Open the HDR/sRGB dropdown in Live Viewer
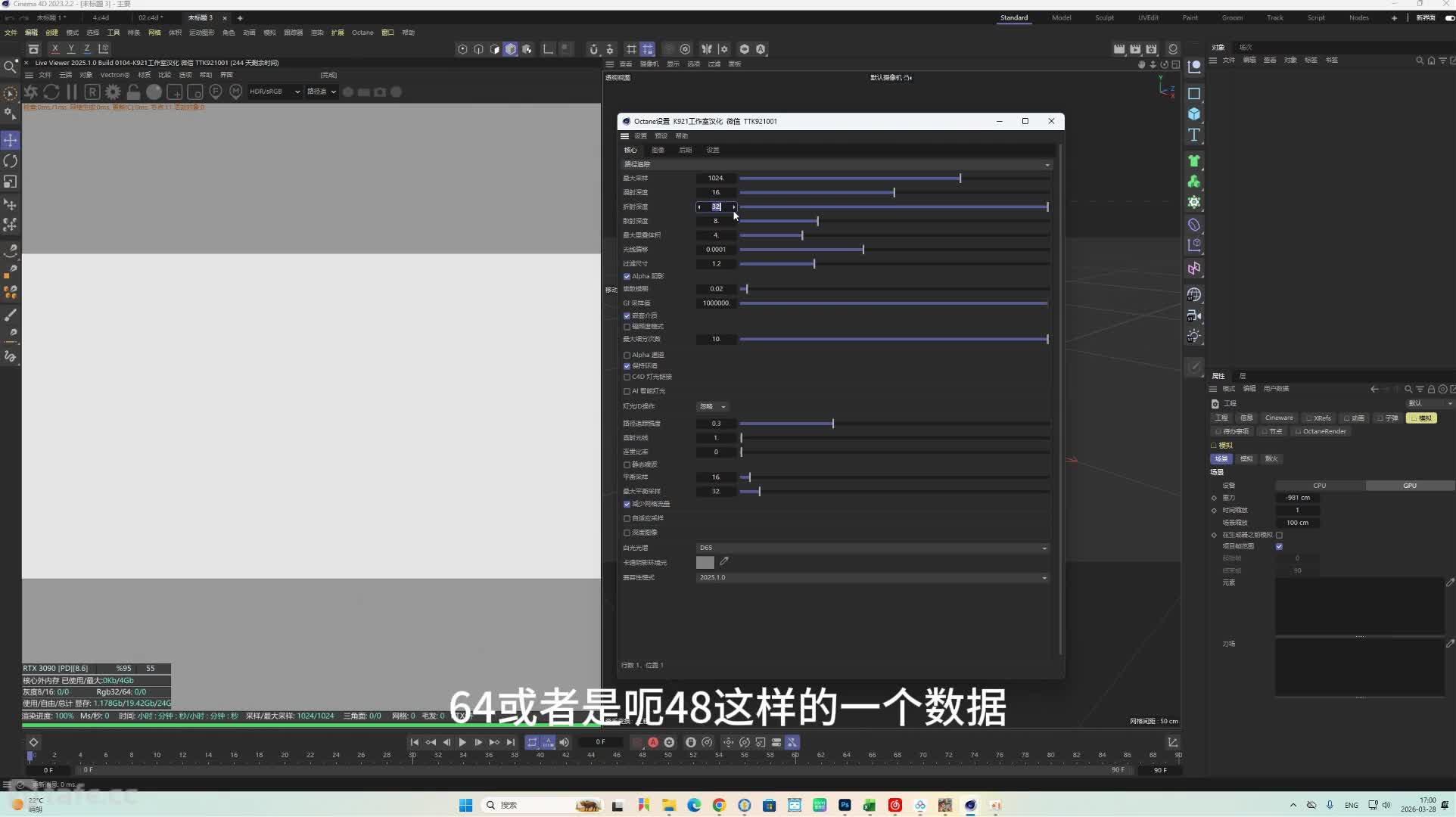 pyautogui.click(x=275, y=92)
